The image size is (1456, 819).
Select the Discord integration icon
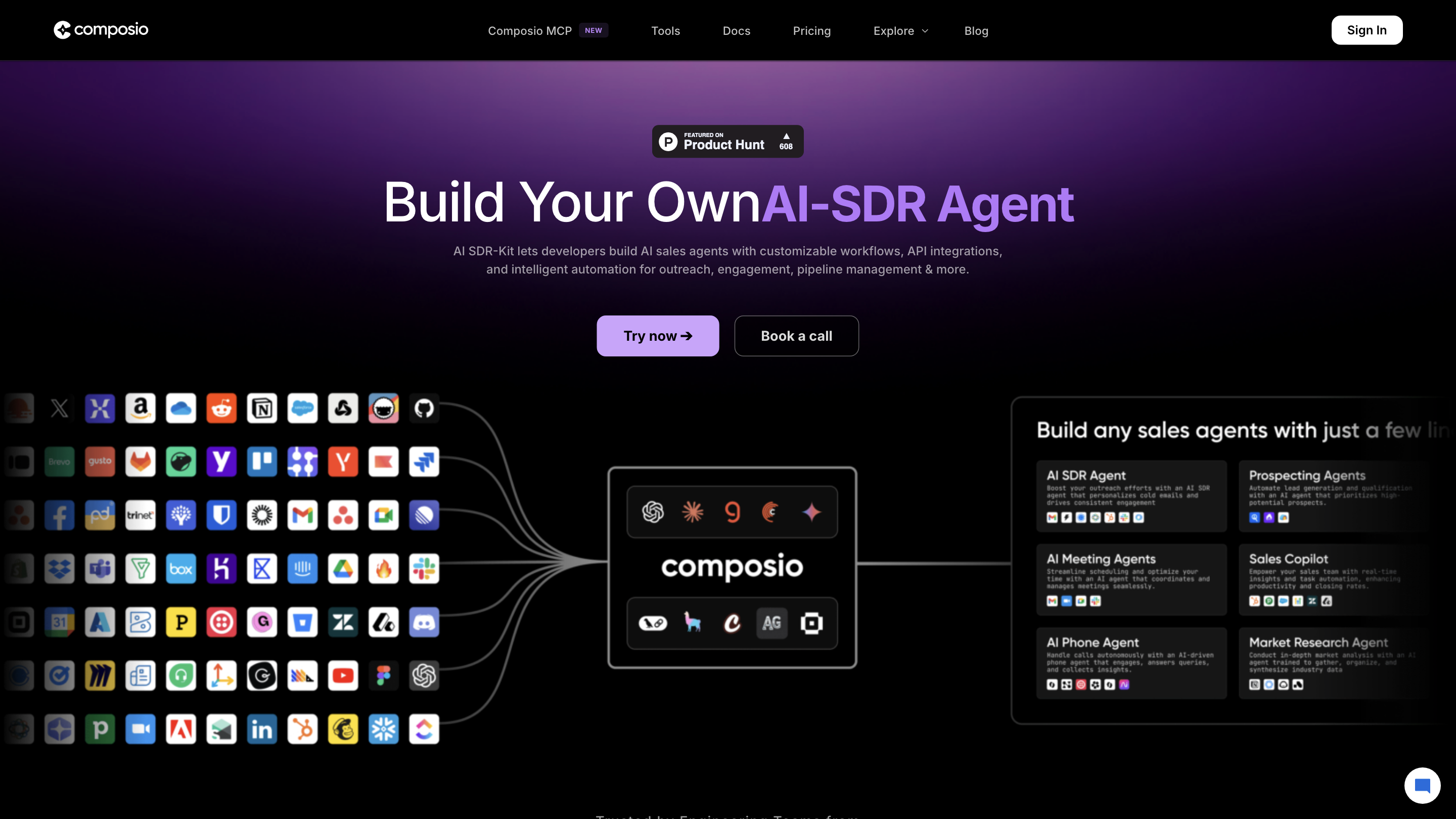point(424,622)
